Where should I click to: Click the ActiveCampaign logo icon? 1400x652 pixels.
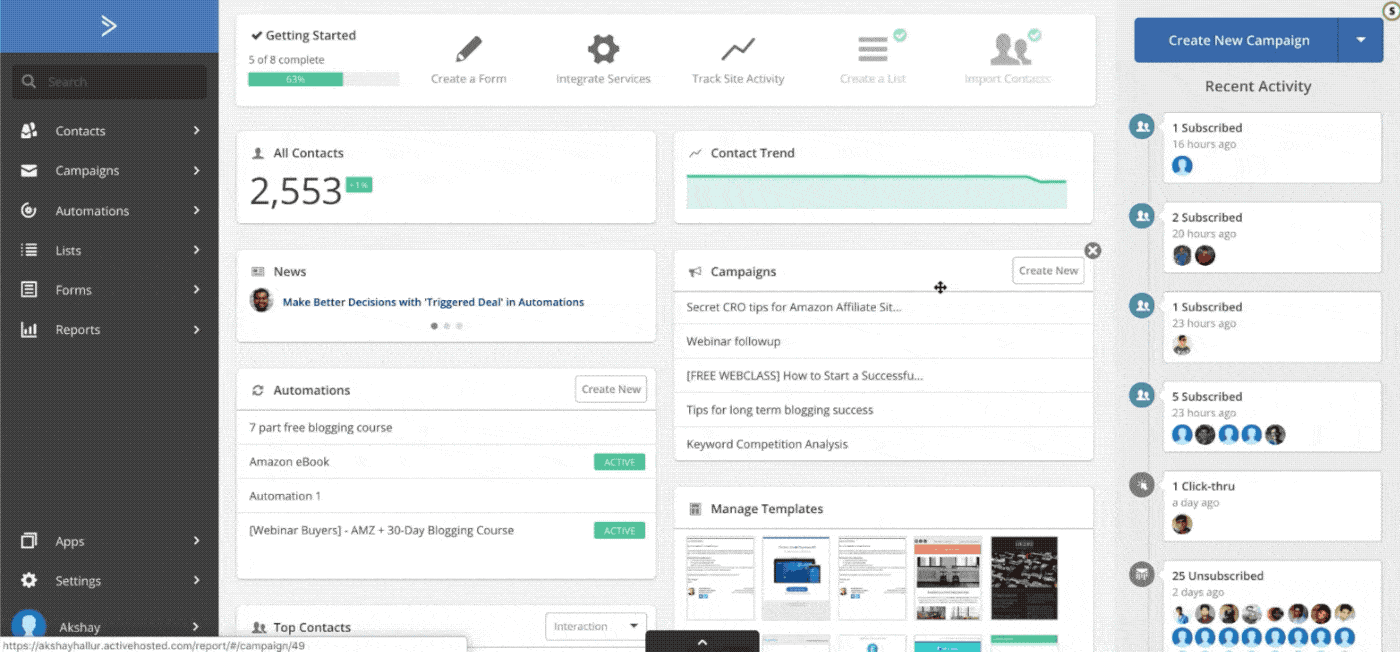click(x=109, y=26)
